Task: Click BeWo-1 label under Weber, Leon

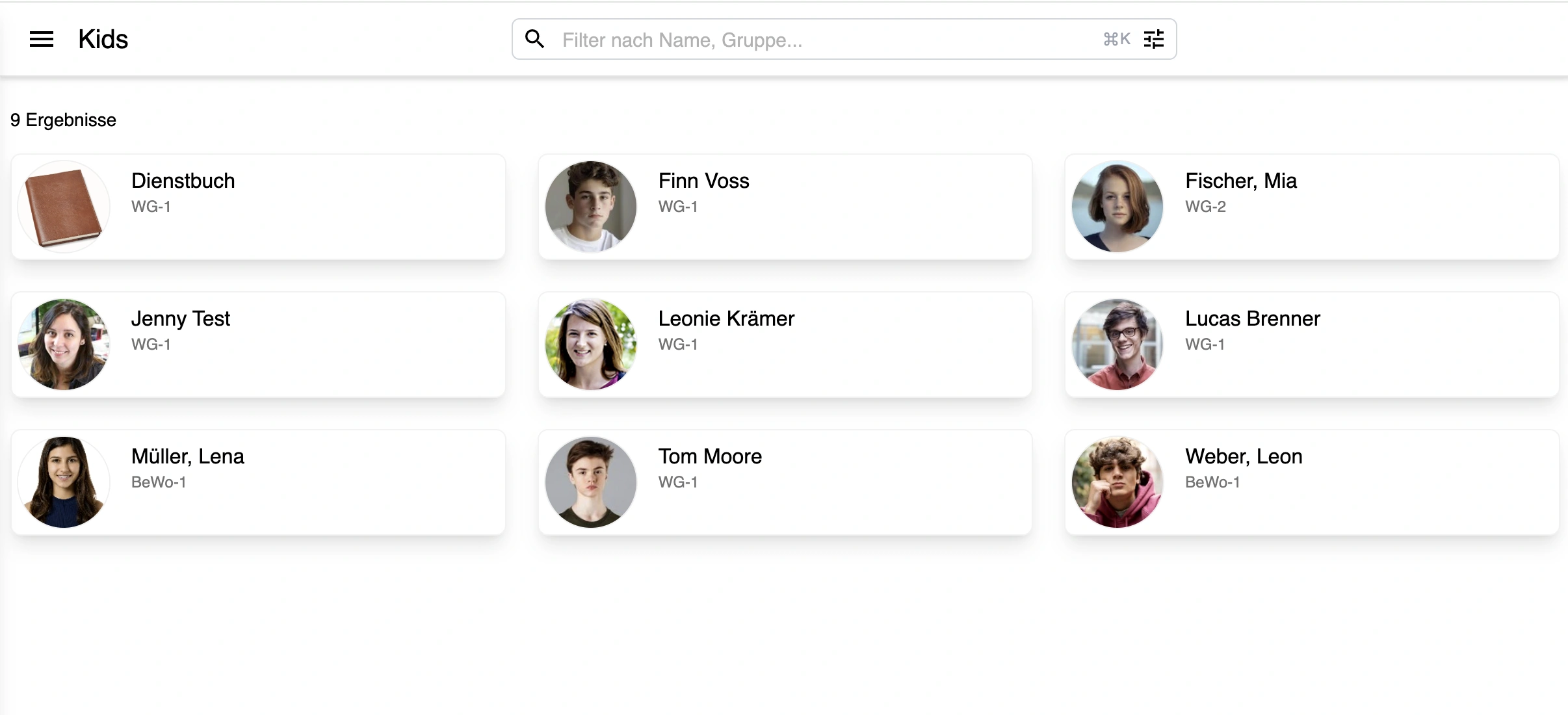Action: click(1212, 482)
